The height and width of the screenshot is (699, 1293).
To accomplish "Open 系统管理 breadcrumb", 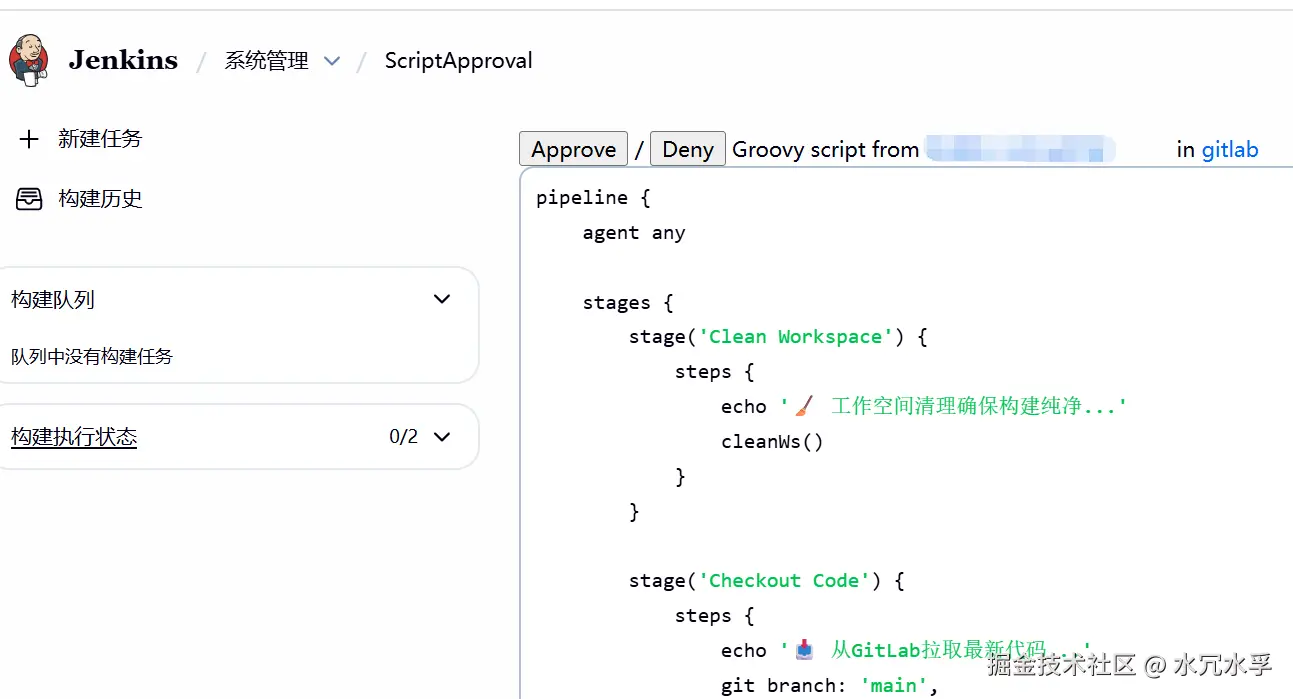I will (x=266, y=61).
